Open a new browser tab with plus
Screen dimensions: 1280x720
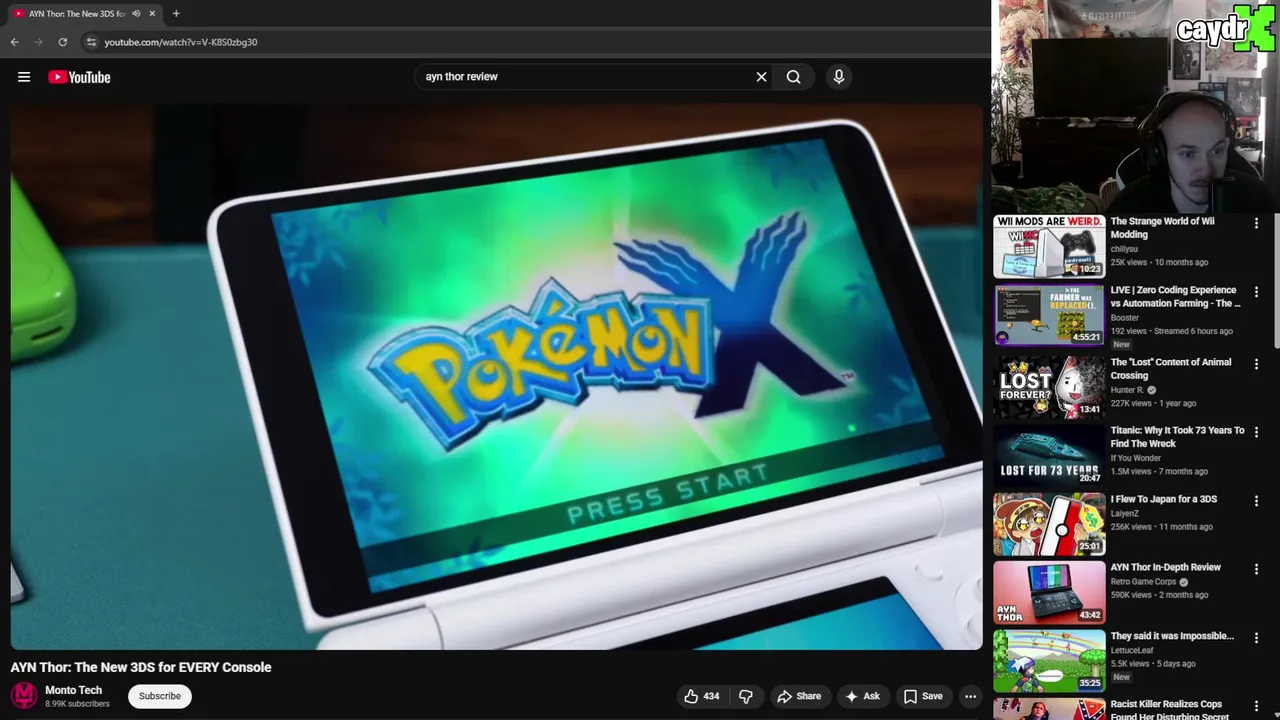click(176, 14)
